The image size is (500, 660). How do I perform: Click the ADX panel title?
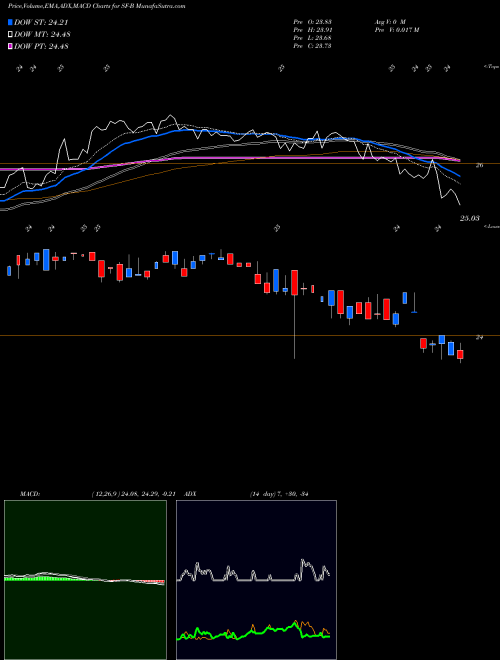pos(191,494)
